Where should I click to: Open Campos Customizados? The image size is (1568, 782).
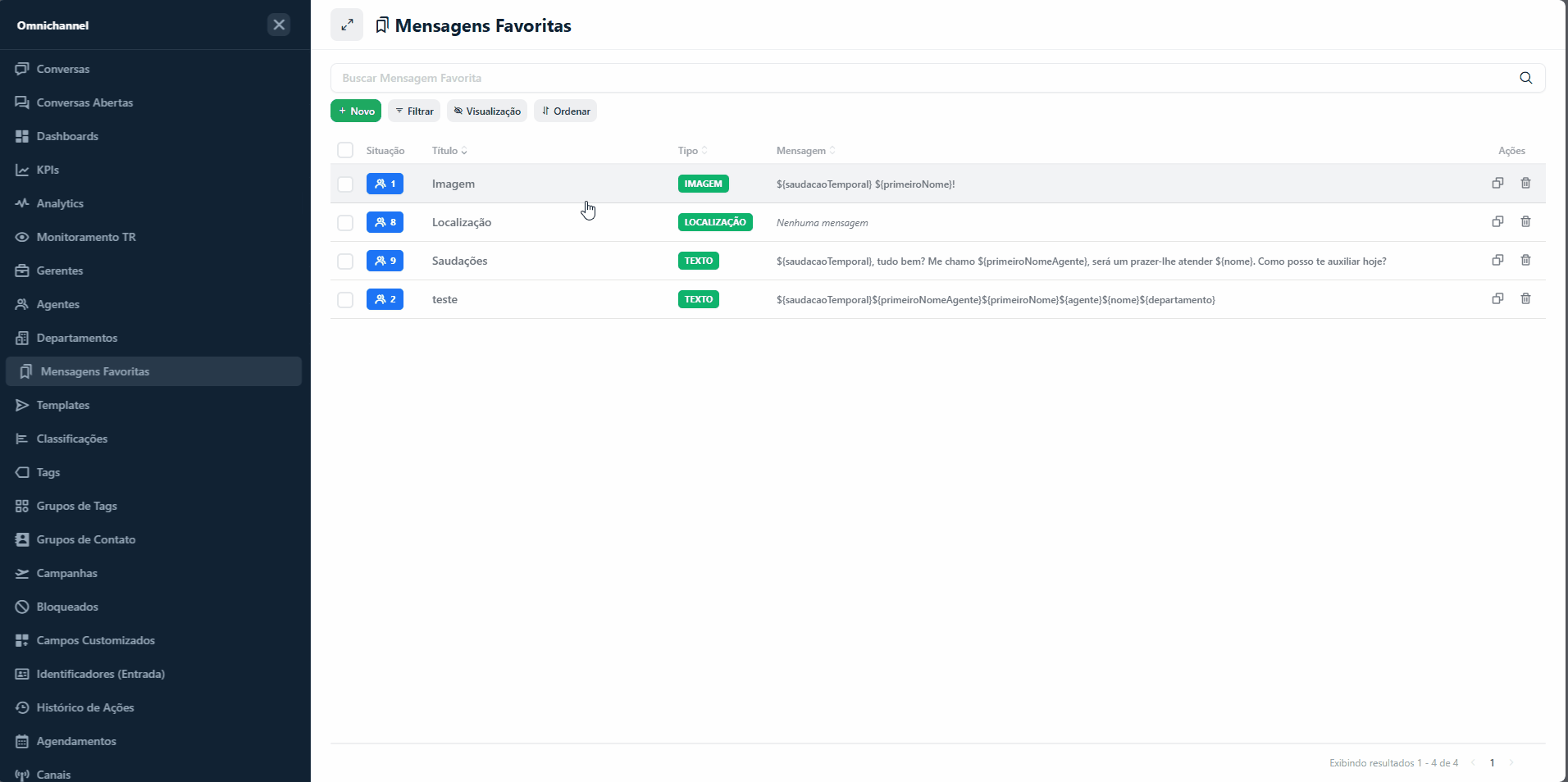coord(153,640)
